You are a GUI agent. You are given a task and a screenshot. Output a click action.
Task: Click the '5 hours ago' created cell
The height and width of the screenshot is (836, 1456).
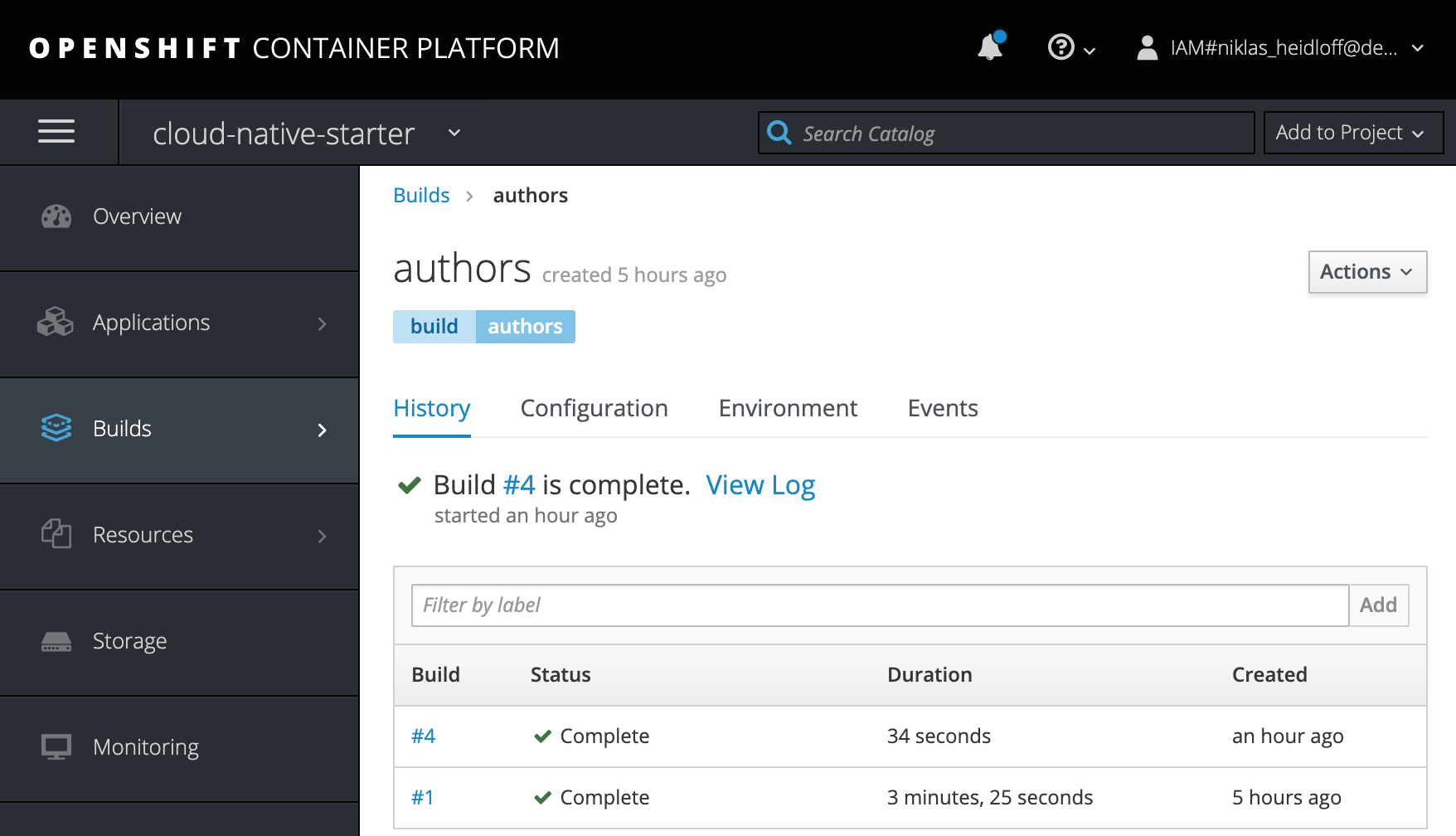click(1287, 798)
